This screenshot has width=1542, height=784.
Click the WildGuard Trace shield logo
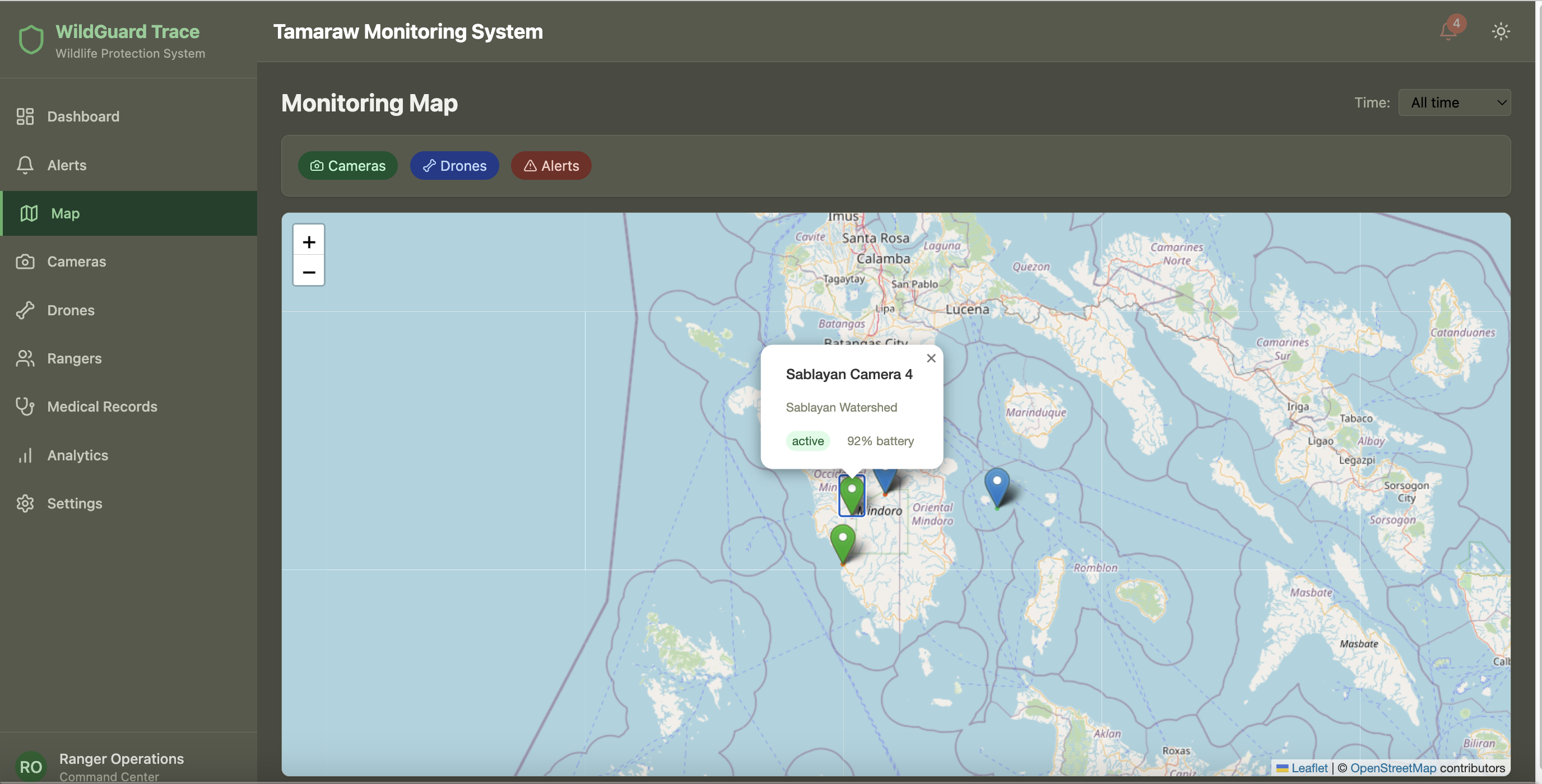(x=31, y=40)
